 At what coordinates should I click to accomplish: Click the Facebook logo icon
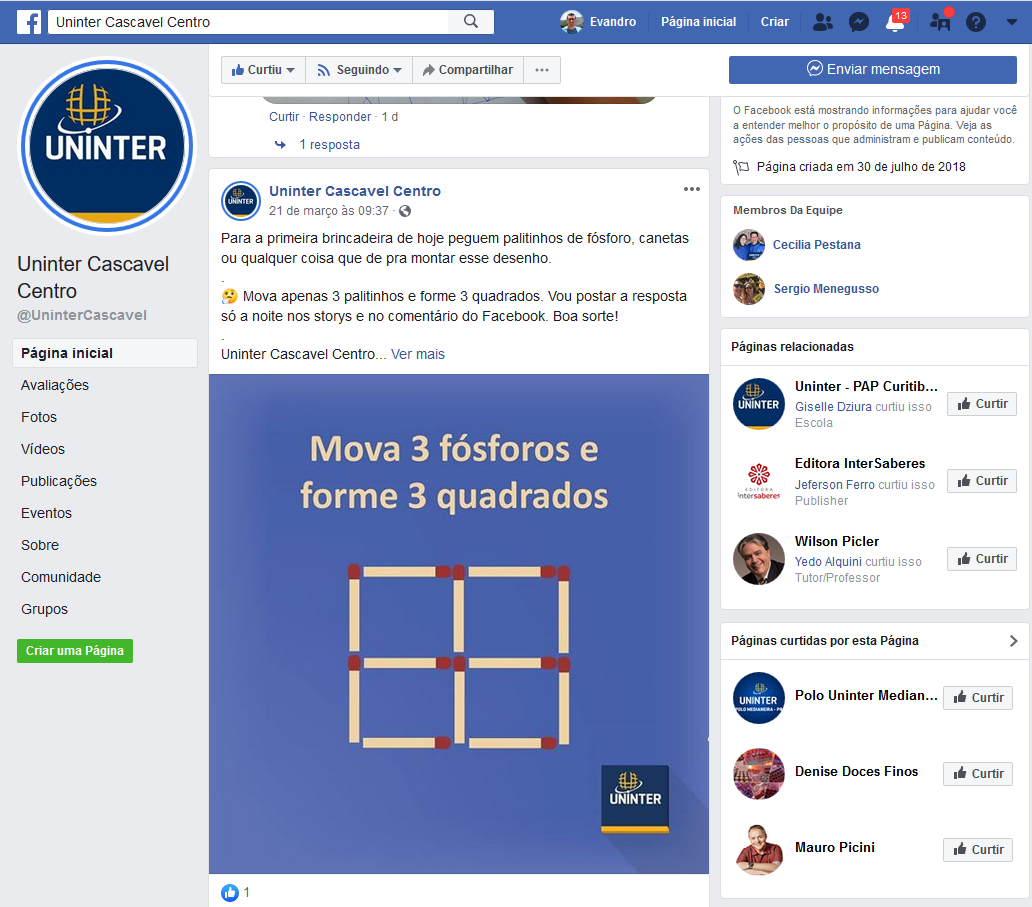29,22
